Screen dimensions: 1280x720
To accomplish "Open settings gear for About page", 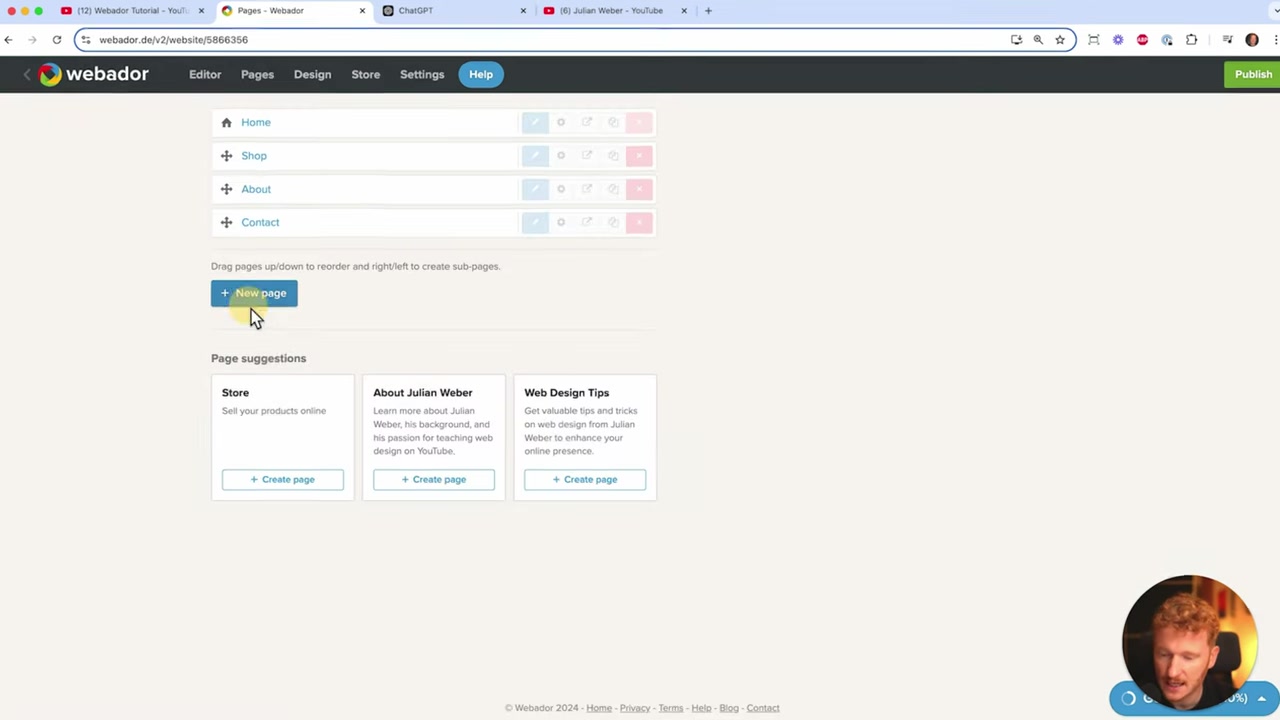I will click(561, 189).
